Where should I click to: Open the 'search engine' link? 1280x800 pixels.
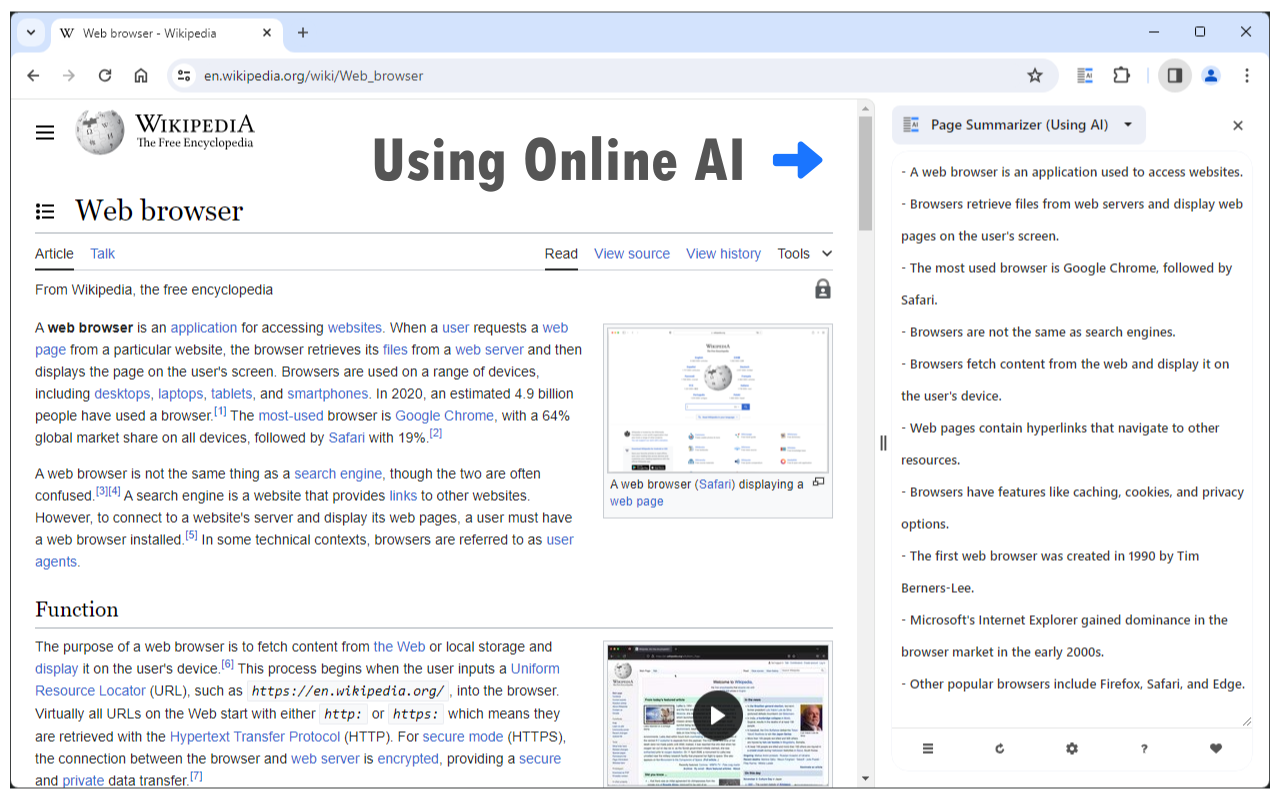click(x=340, y=474)
